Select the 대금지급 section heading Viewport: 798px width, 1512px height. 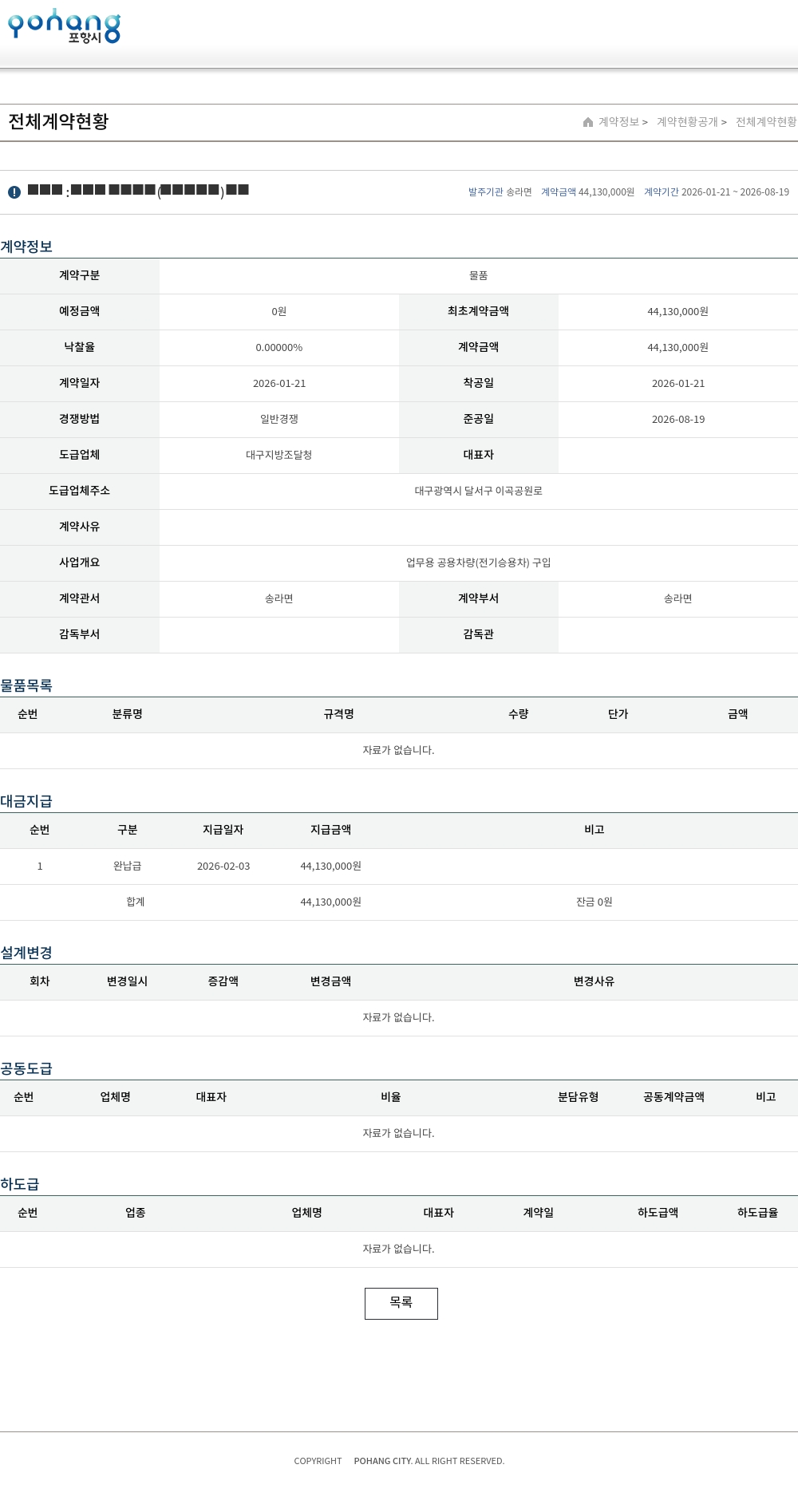pos(26,801)
